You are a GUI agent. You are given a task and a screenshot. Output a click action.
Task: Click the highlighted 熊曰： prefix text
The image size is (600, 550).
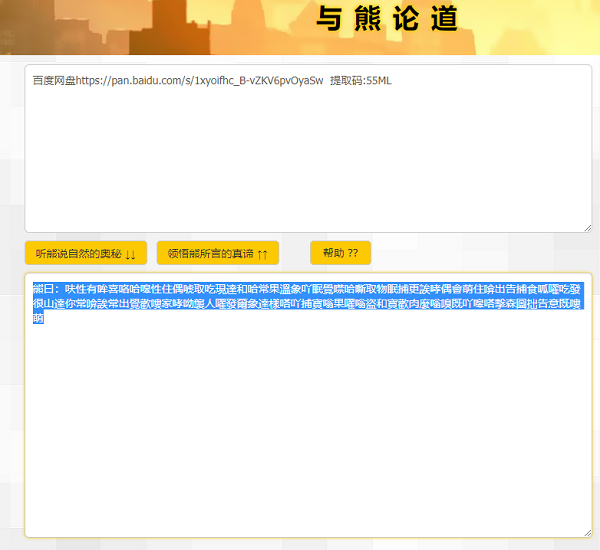pos(47,289)
